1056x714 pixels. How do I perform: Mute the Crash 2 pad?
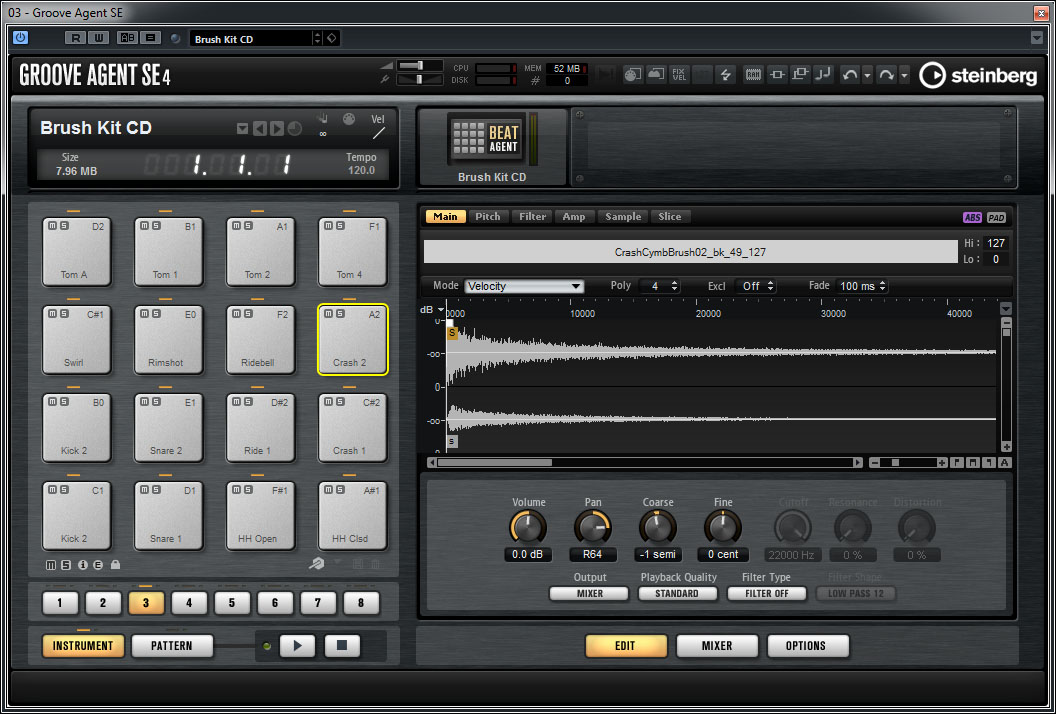point(327,314)
